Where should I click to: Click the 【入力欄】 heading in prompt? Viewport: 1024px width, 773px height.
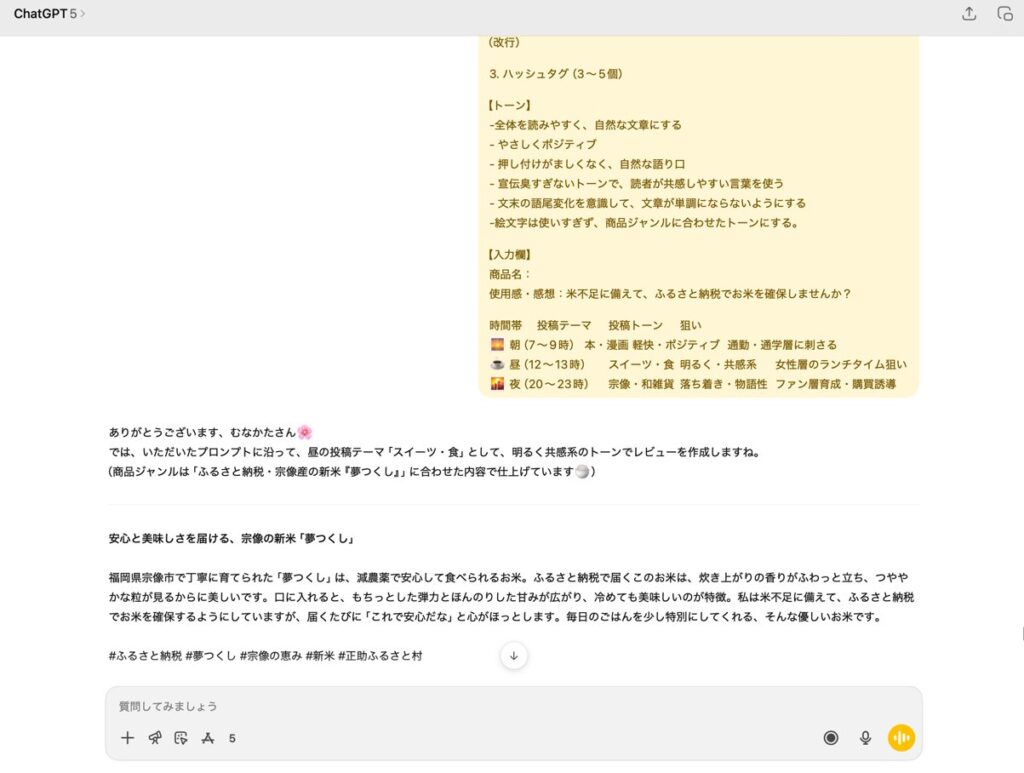pos(510,254)
